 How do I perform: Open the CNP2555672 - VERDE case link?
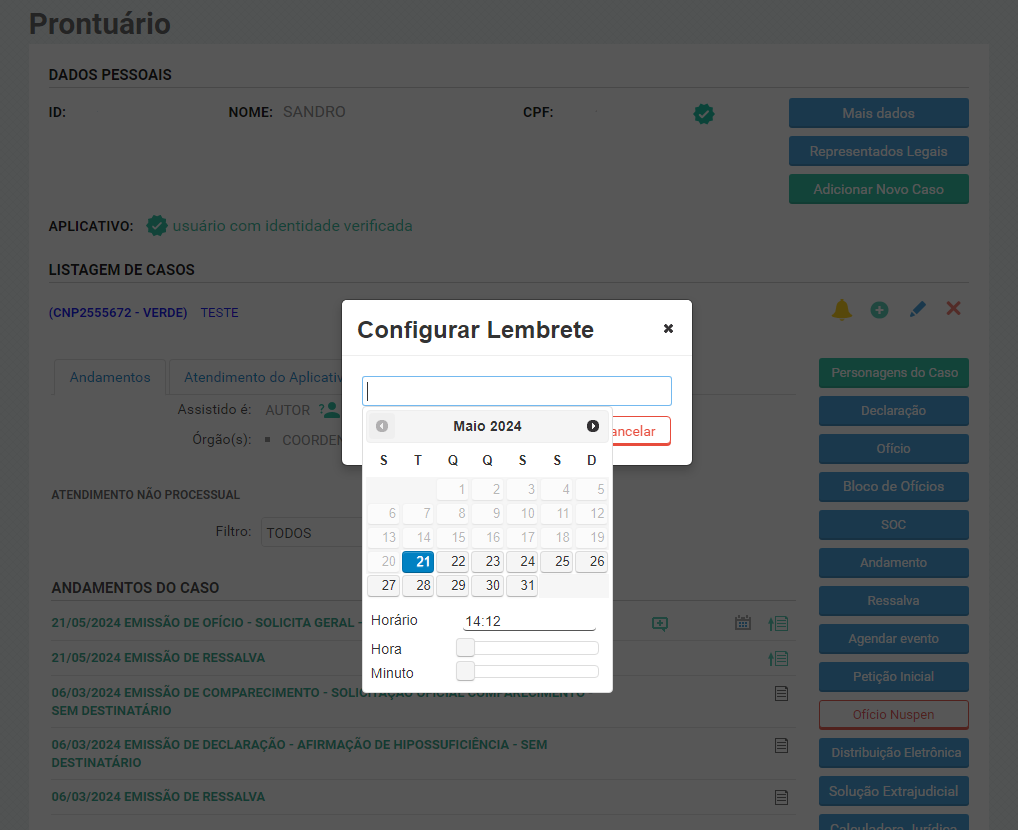click(118, 313)
